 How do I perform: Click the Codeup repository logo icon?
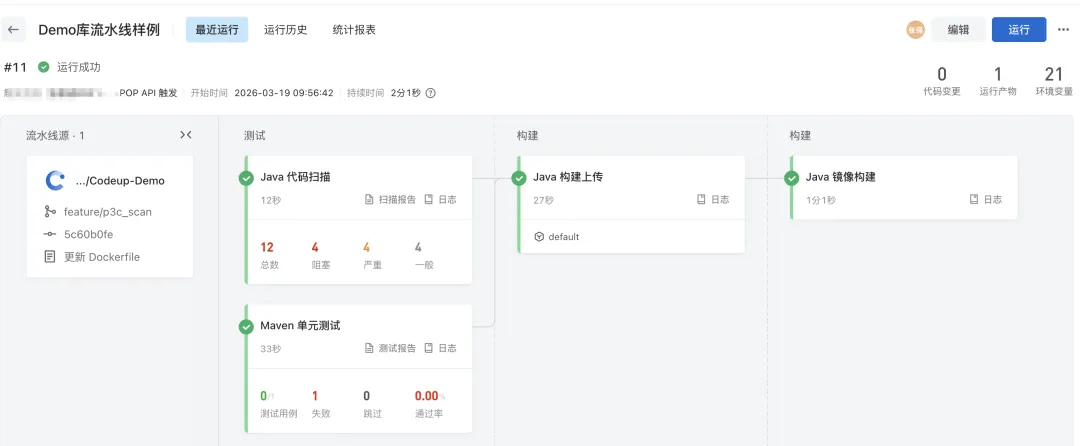[x=55, y=181]
